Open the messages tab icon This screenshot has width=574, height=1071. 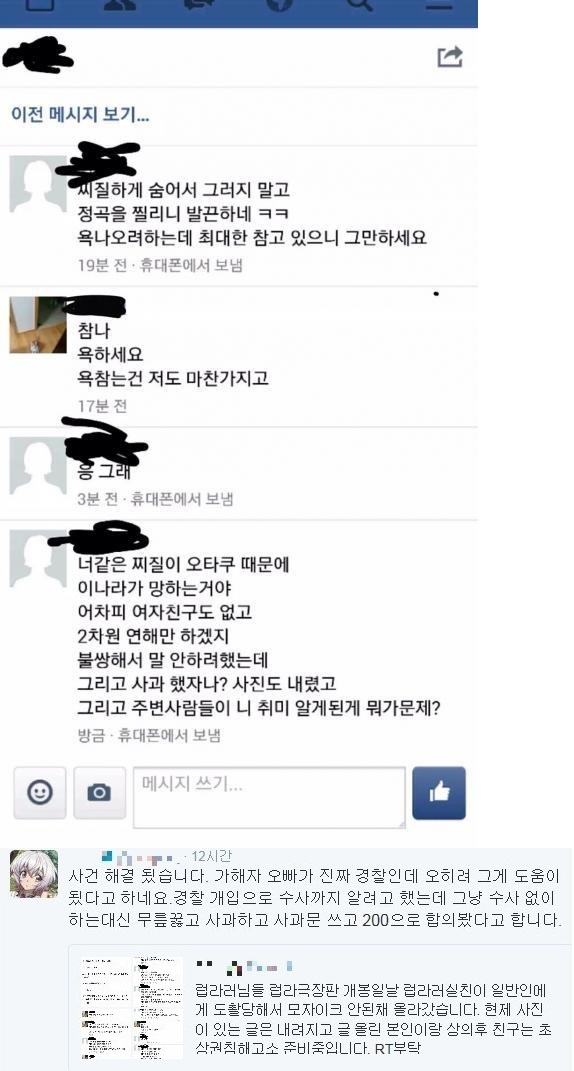[x=200, y=4]
